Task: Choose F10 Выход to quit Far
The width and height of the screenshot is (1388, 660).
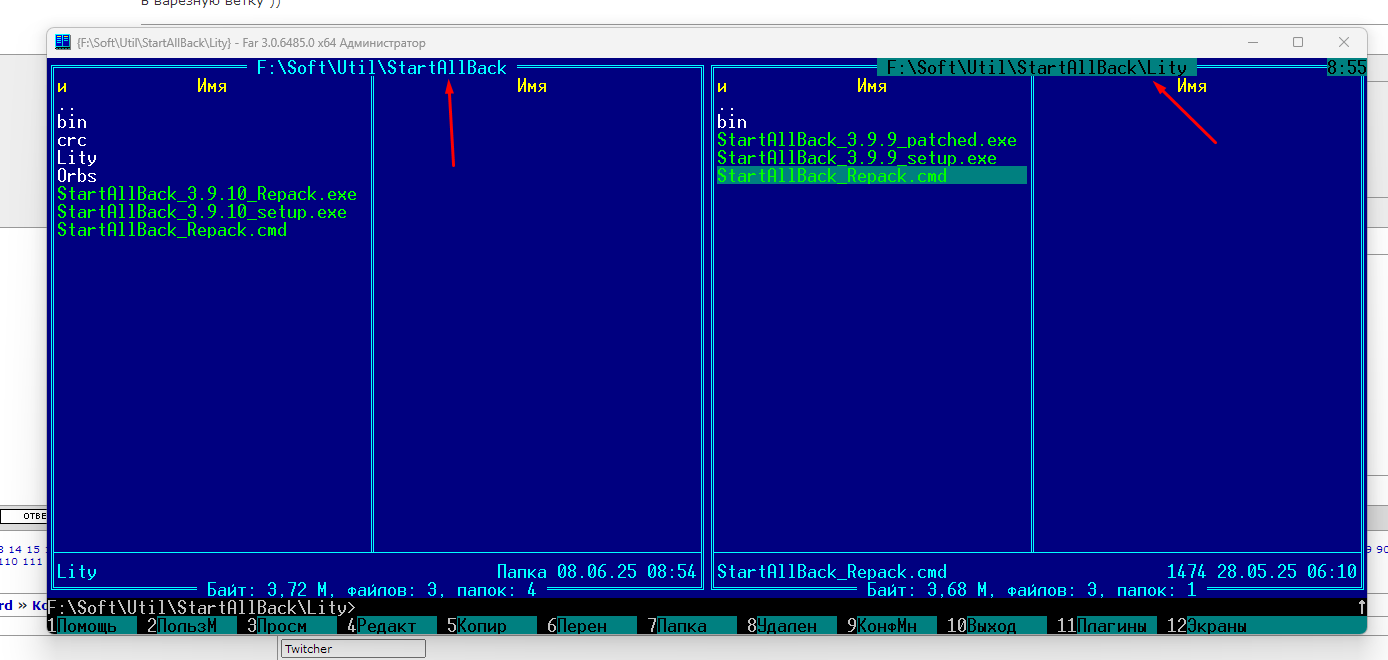Action: 997,626
